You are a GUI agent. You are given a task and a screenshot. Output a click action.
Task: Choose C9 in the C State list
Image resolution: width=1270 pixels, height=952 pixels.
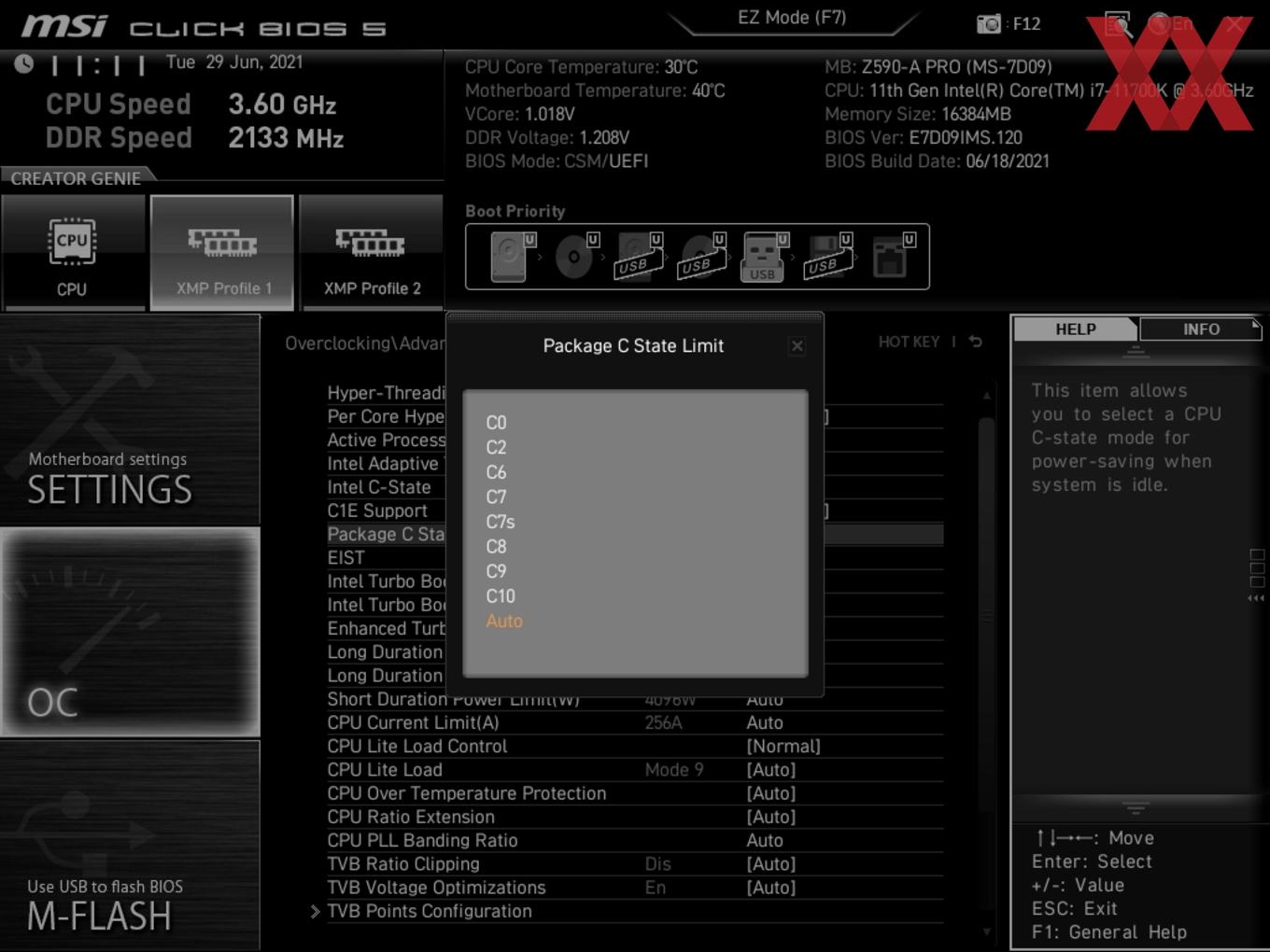point(496,571)
